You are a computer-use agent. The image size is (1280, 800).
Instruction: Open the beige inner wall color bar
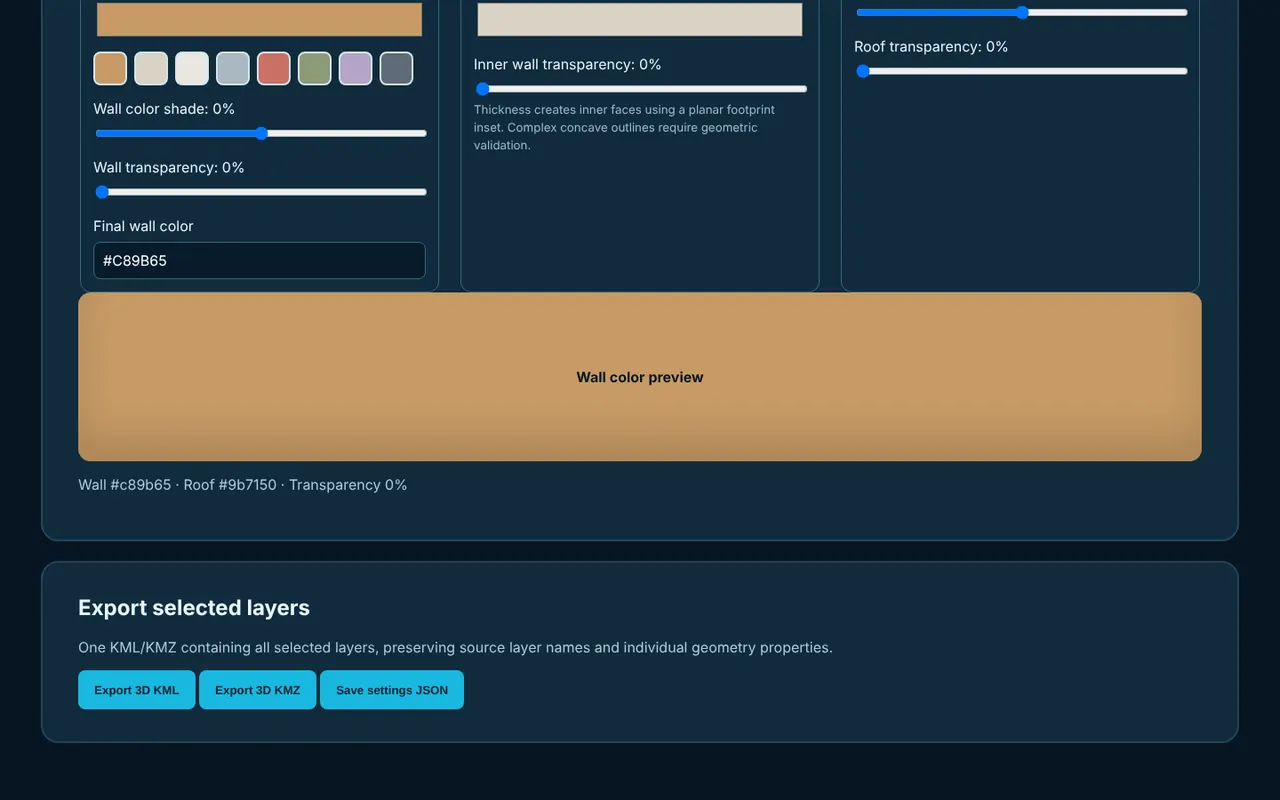(640, 19)
